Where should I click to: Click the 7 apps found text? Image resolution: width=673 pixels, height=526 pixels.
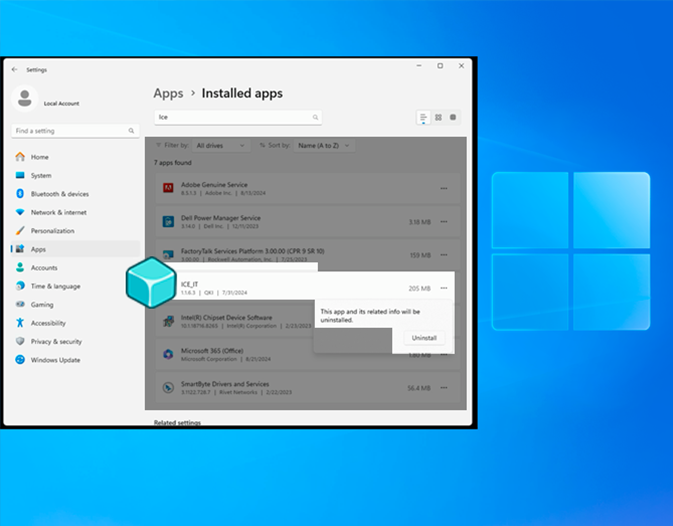point(173,163)
